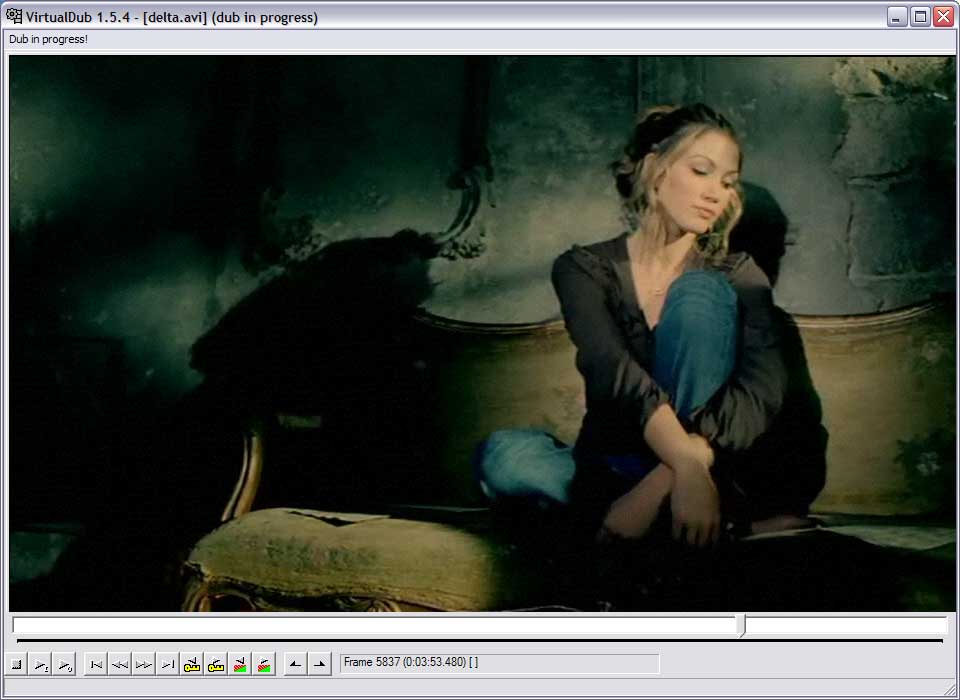Click the timeline position slider handle
Viewport: 960px width, 700px height.
click(741, 627)
